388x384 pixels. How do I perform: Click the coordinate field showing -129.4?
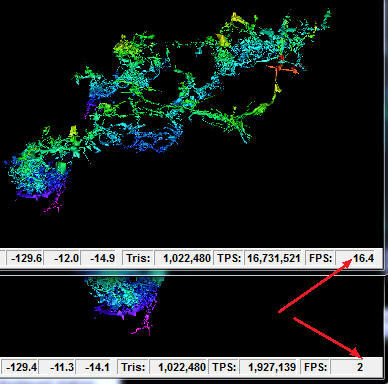(21, 367)
